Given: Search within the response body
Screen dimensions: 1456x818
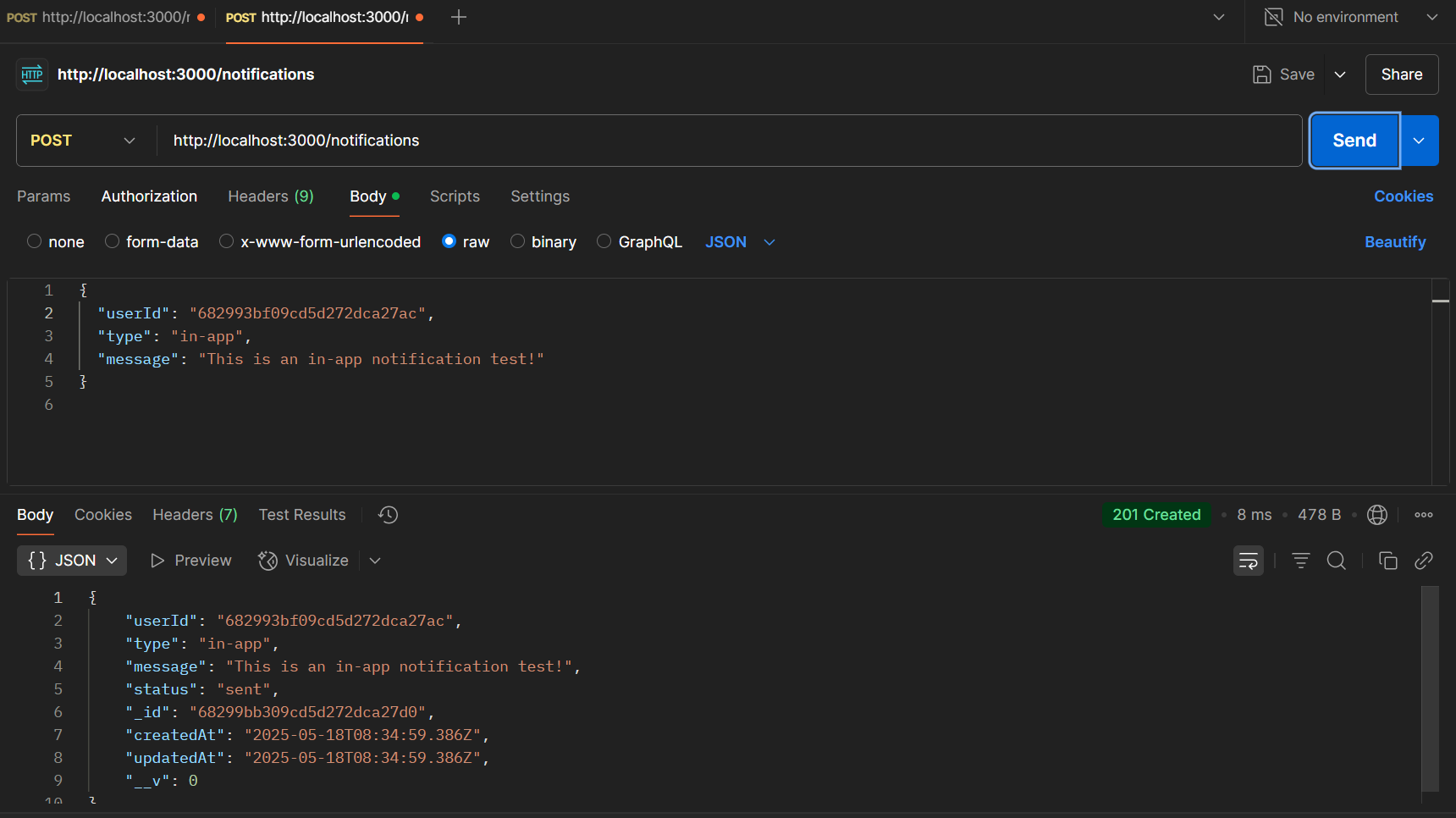Looking at the screenshot, I should (1337, 561).
